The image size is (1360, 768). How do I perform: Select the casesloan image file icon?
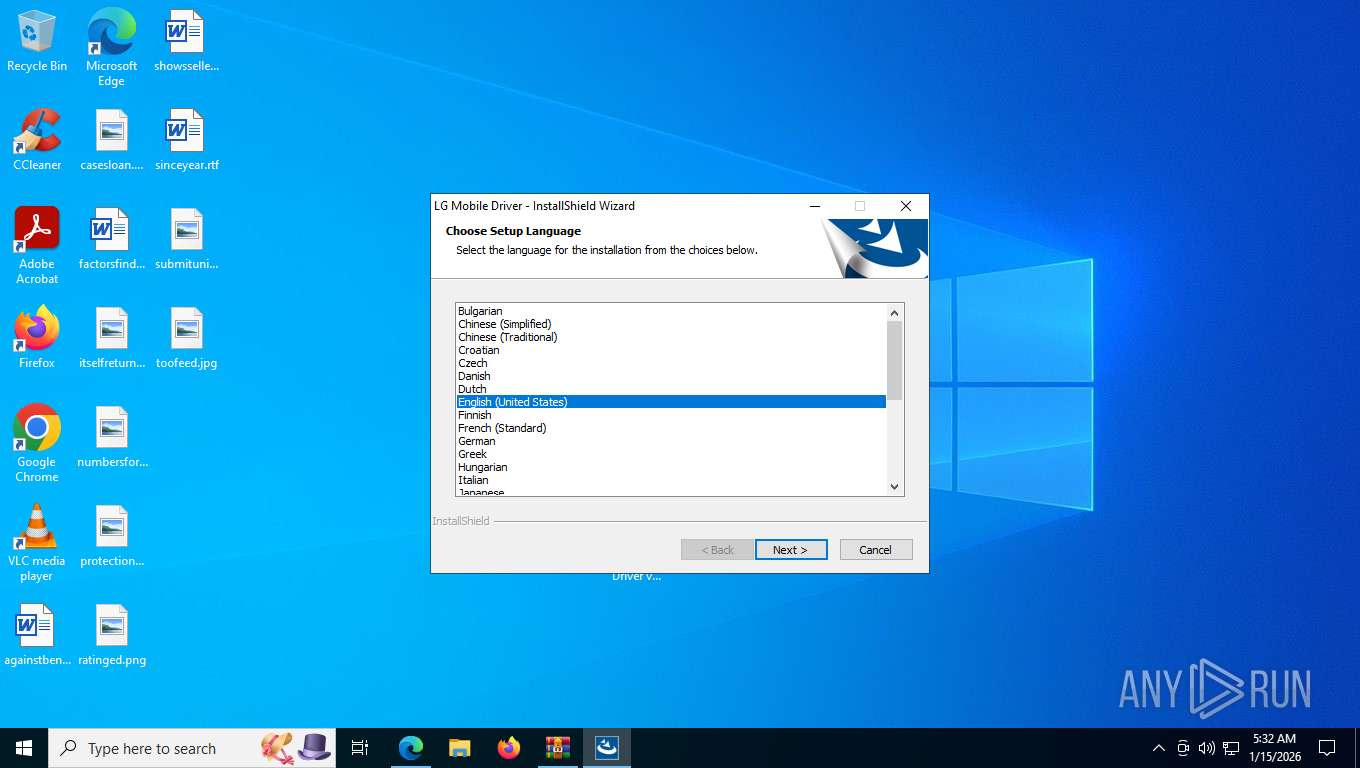point(111,140)
